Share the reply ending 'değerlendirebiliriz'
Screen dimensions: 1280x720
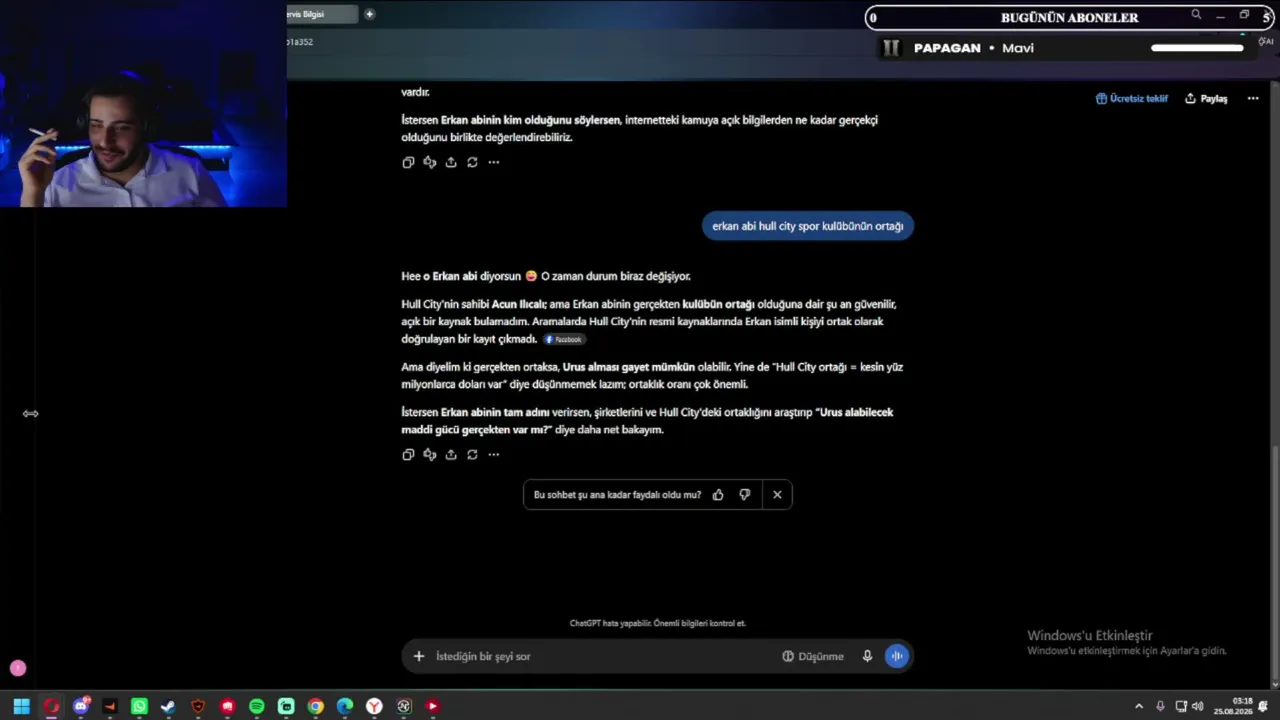click(451, 162)
